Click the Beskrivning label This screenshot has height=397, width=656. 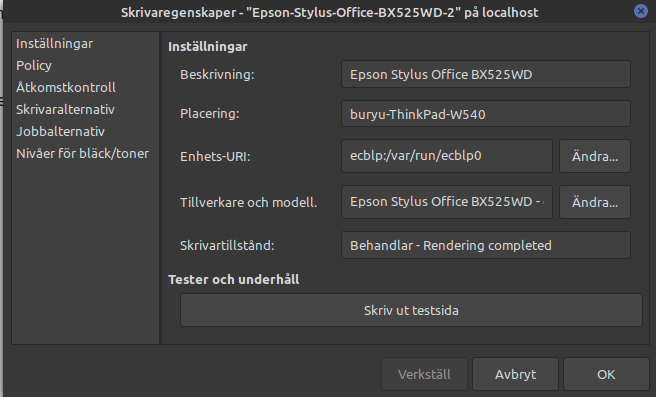(217, 74)
